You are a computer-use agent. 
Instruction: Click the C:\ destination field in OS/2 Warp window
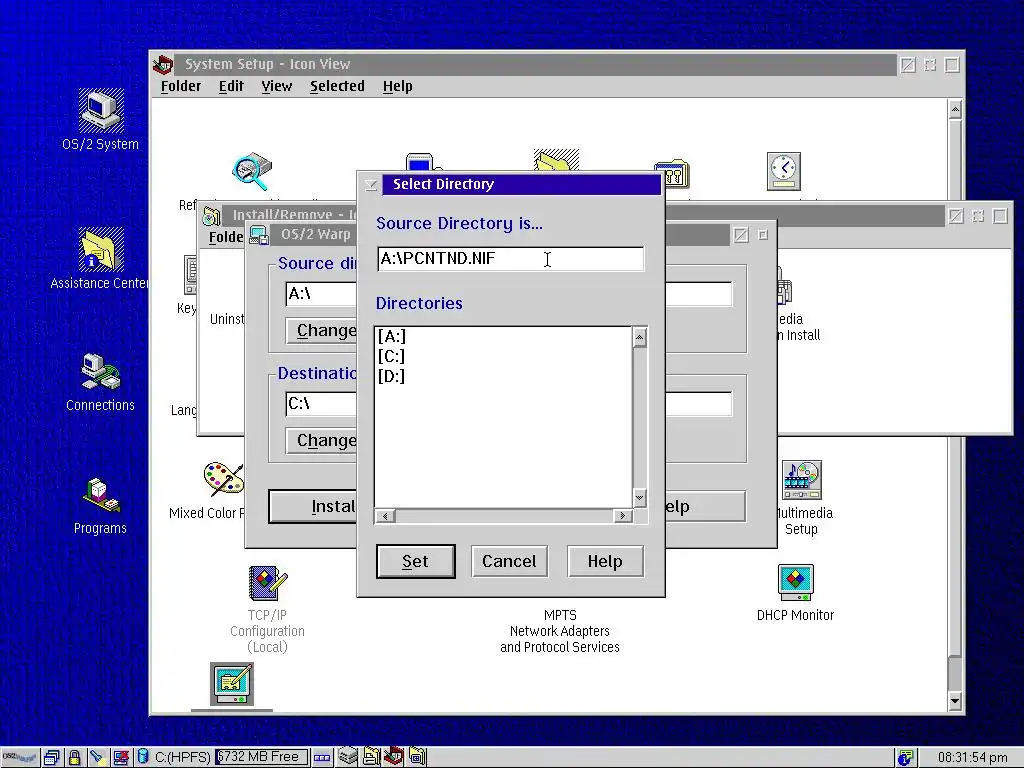(x=321, y=404)
